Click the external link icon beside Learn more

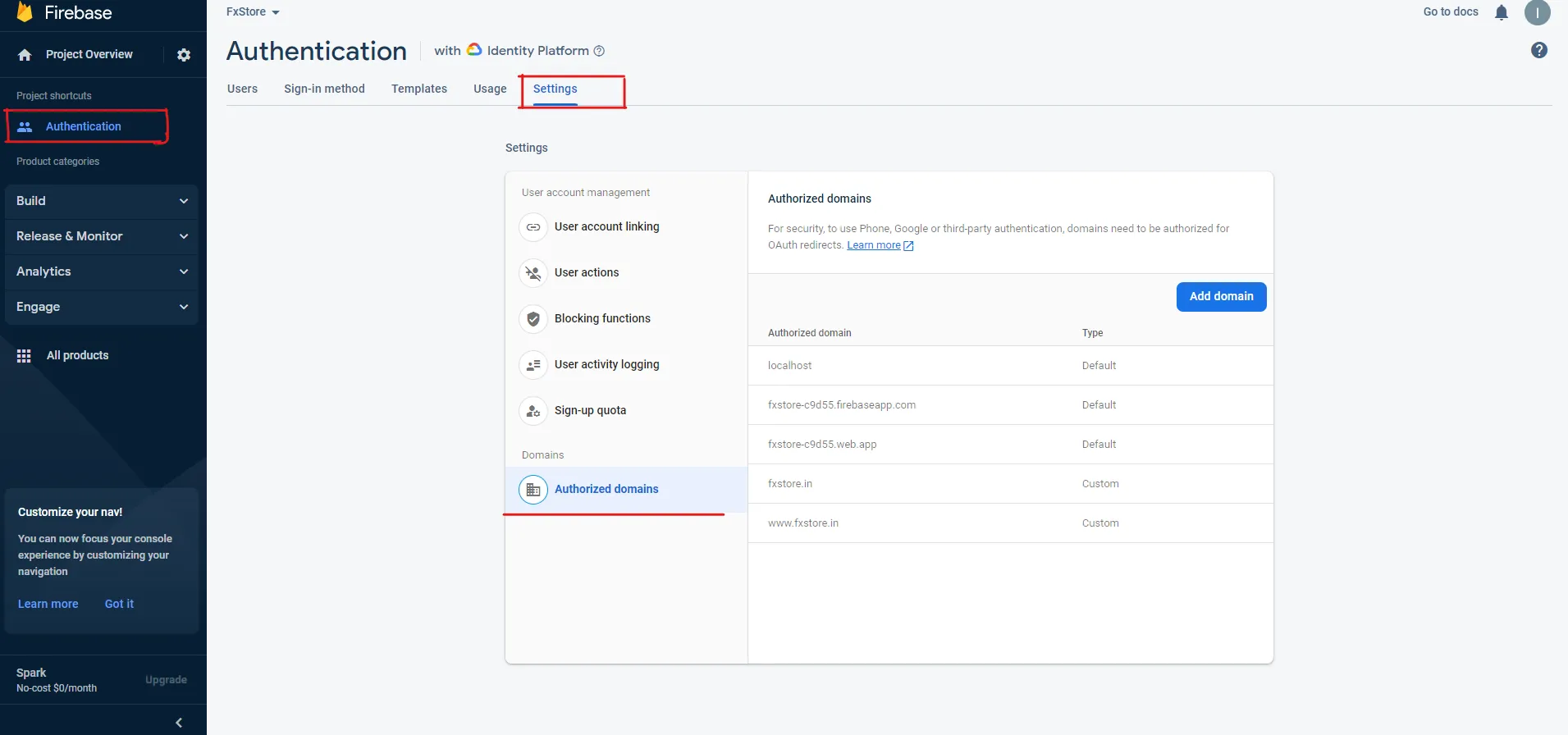tap(908, 245)
